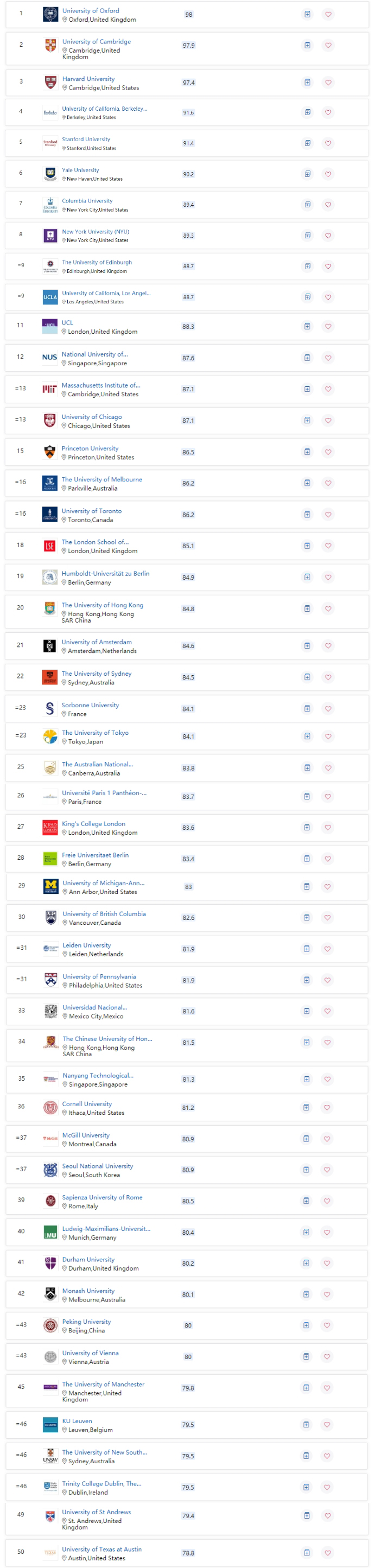Open The University of New South... link

tap(105, 1453)
